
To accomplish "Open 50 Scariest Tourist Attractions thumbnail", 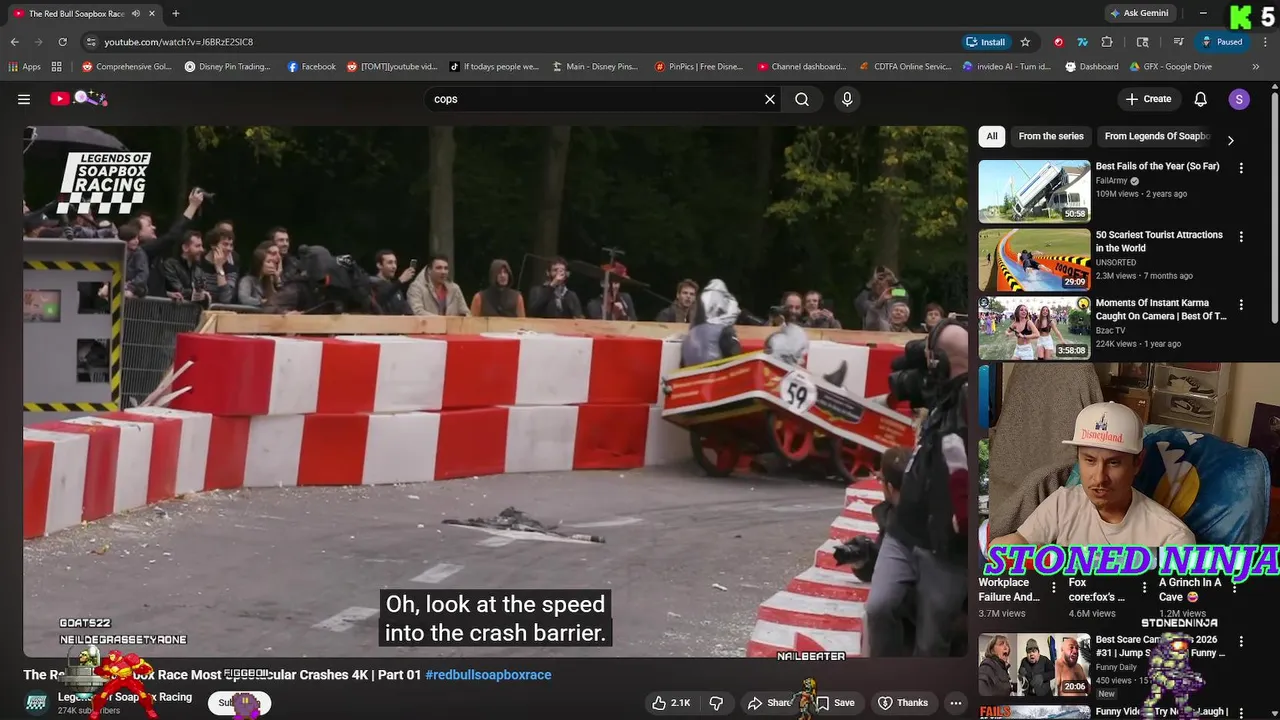I will tap(1034, 259).
